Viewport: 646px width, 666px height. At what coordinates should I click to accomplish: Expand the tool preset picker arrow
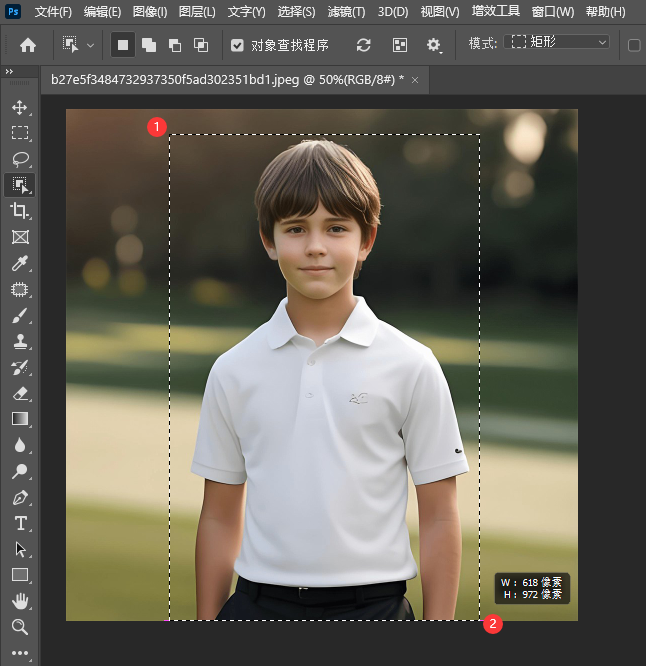91,45
